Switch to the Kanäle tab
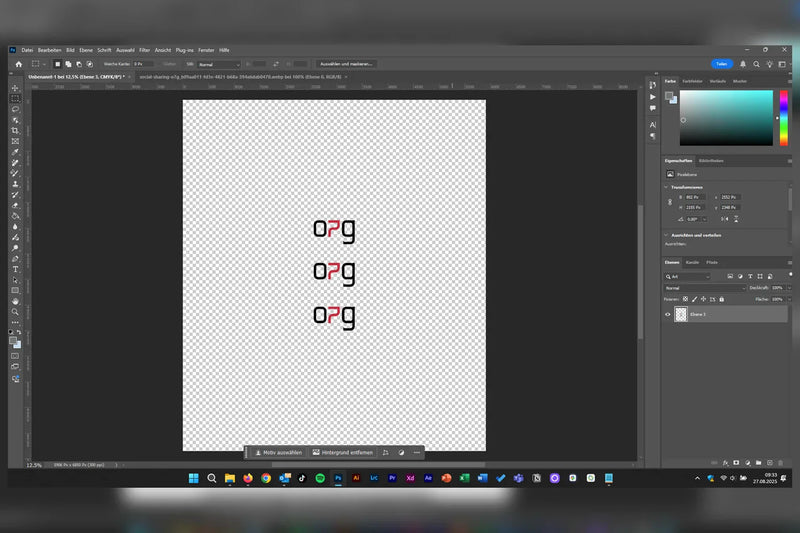The height and width of the screenshot is (533, 800). pyautogui.click(x=692, y=262)
